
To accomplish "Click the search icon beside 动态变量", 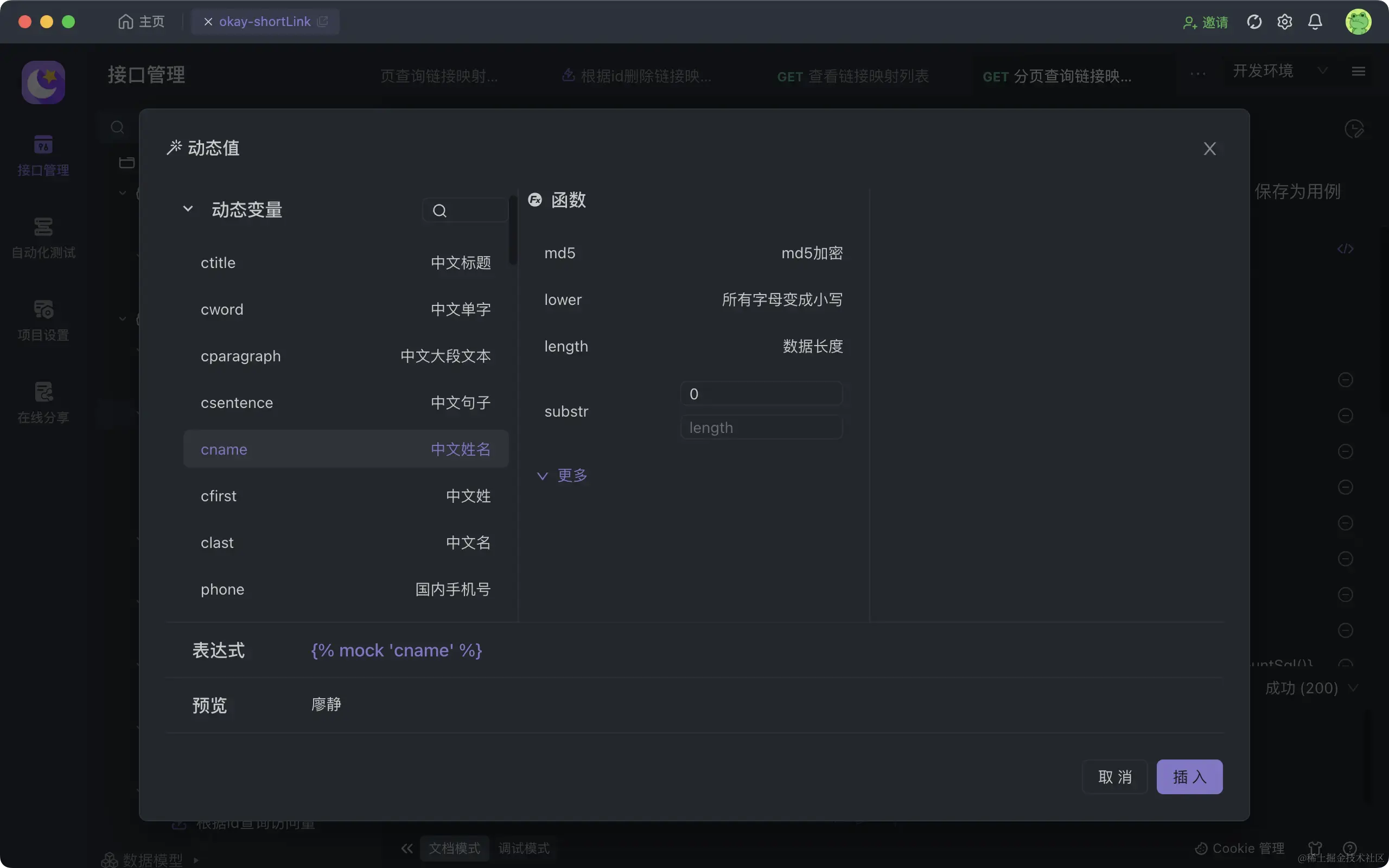I will click(438, 210).
